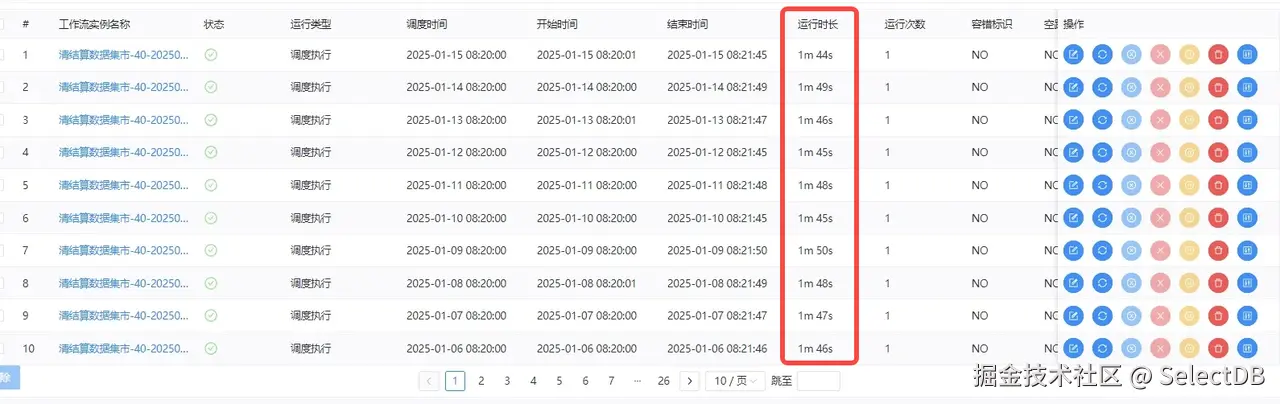Click the 工作流实例名称 column header

coord(94,23)
